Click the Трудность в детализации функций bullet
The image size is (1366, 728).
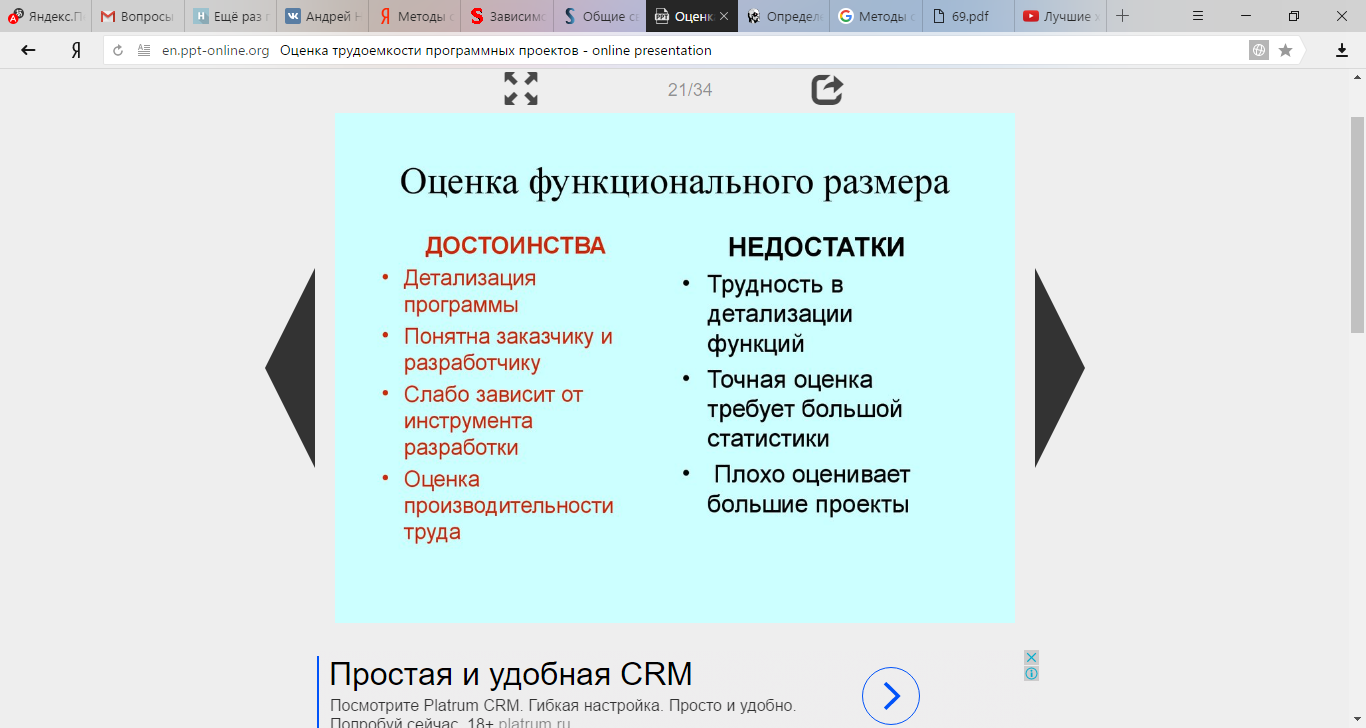point(780,314)
